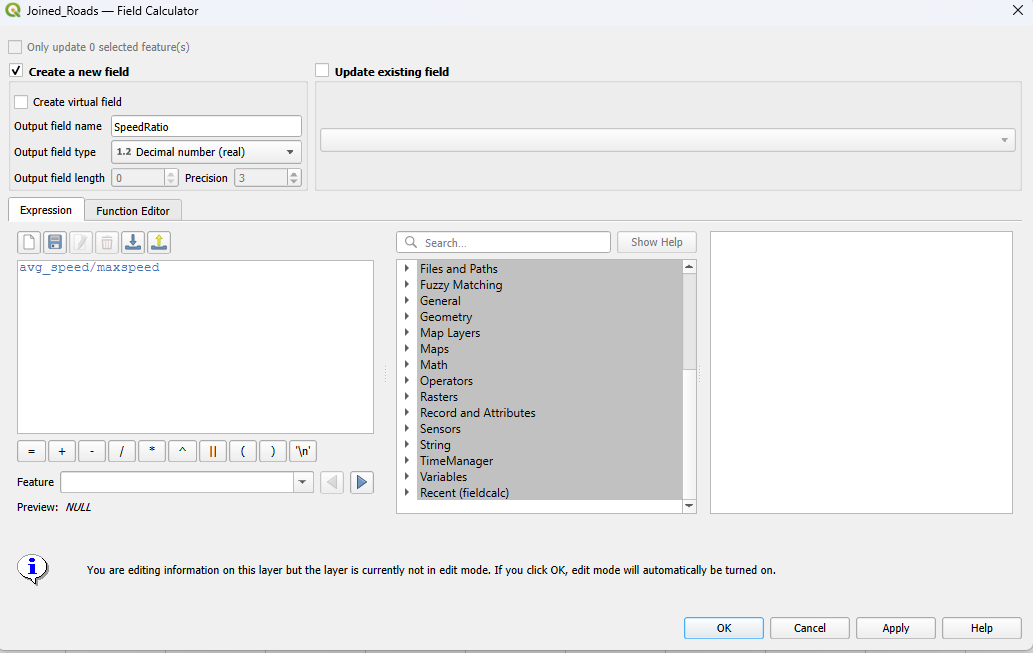Increase the Precision spin box value
Image resolution: width=1033 pixels, height=653 pixels.
[x=294, y=174]
